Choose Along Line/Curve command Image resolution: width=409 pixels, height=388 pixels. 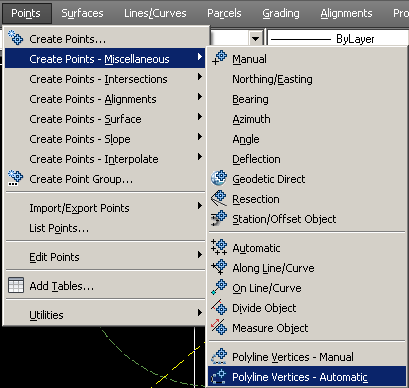[x=307, y=268]
